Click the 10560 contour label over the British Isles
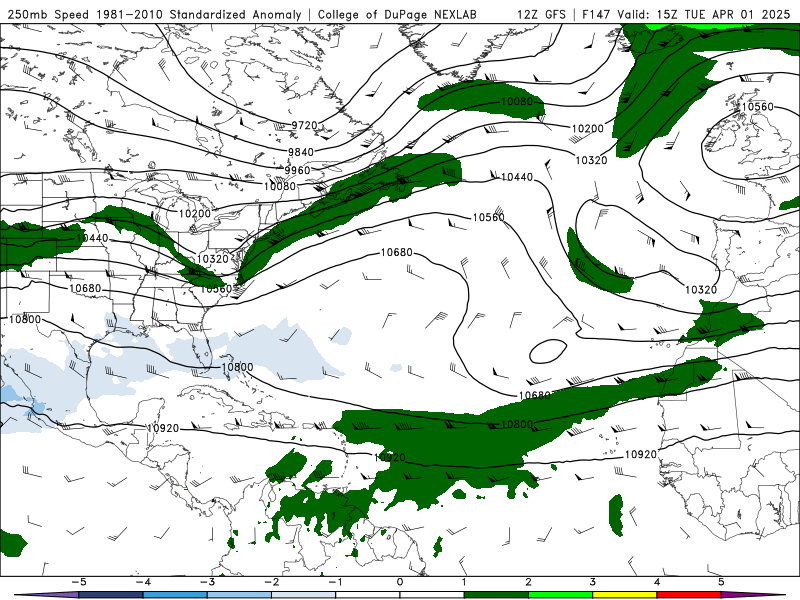 (757, 106)
